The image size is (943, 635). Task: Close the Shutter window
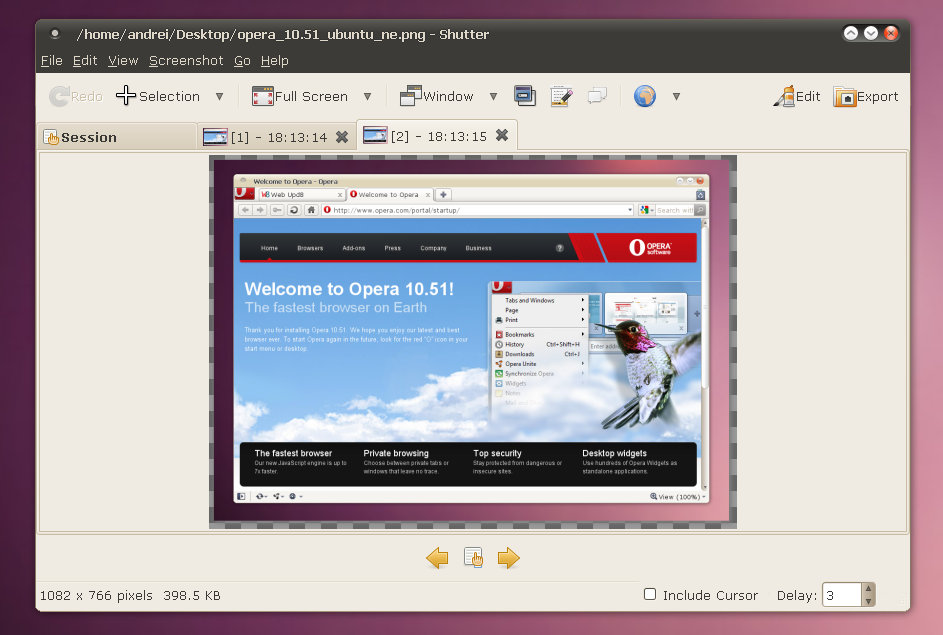[x=891, y=33]
